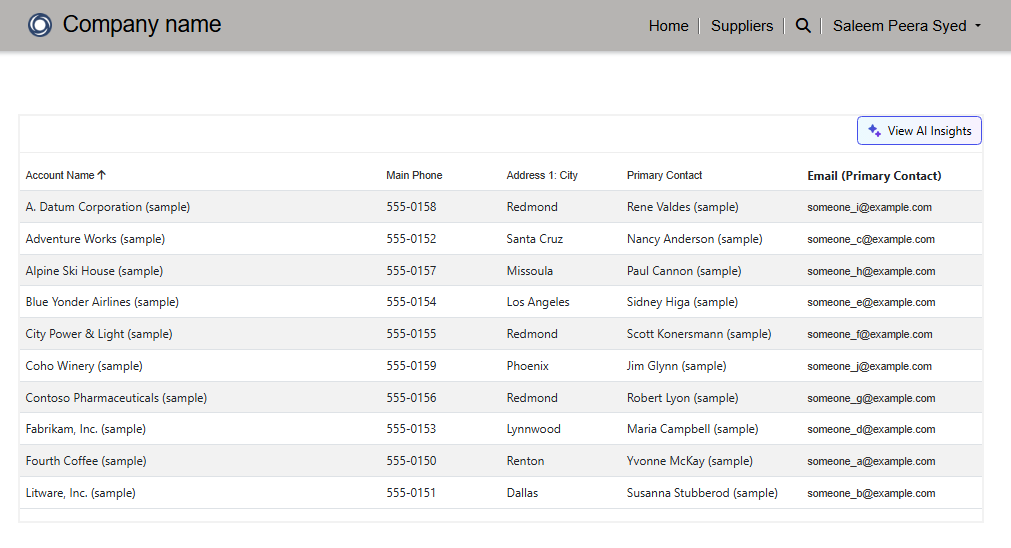Click phone number 555-0151
The image size is (1011, 548).
pyautogui.click(x=411, y=493)
